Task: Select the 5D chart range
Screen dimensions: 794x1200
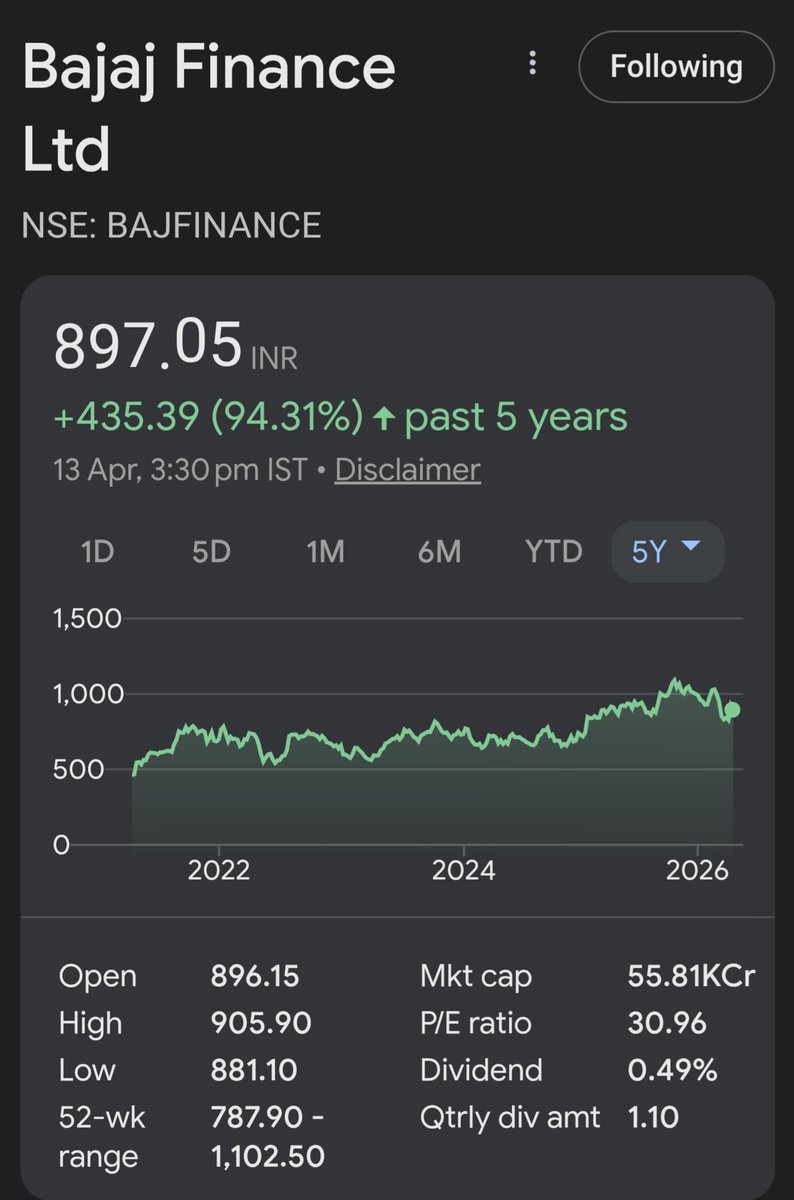Action: pyautogui.click(x=211, y=551)
